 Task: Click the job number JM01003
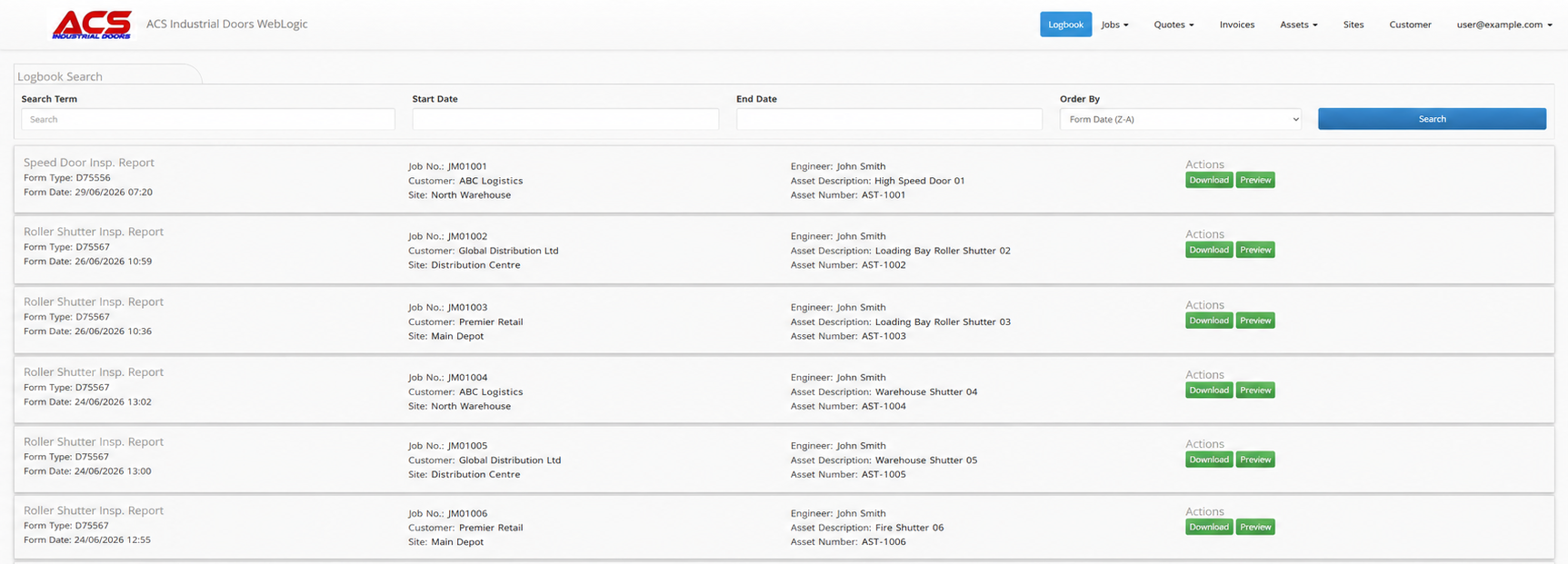pyautogui.click(x=467, y=307)
